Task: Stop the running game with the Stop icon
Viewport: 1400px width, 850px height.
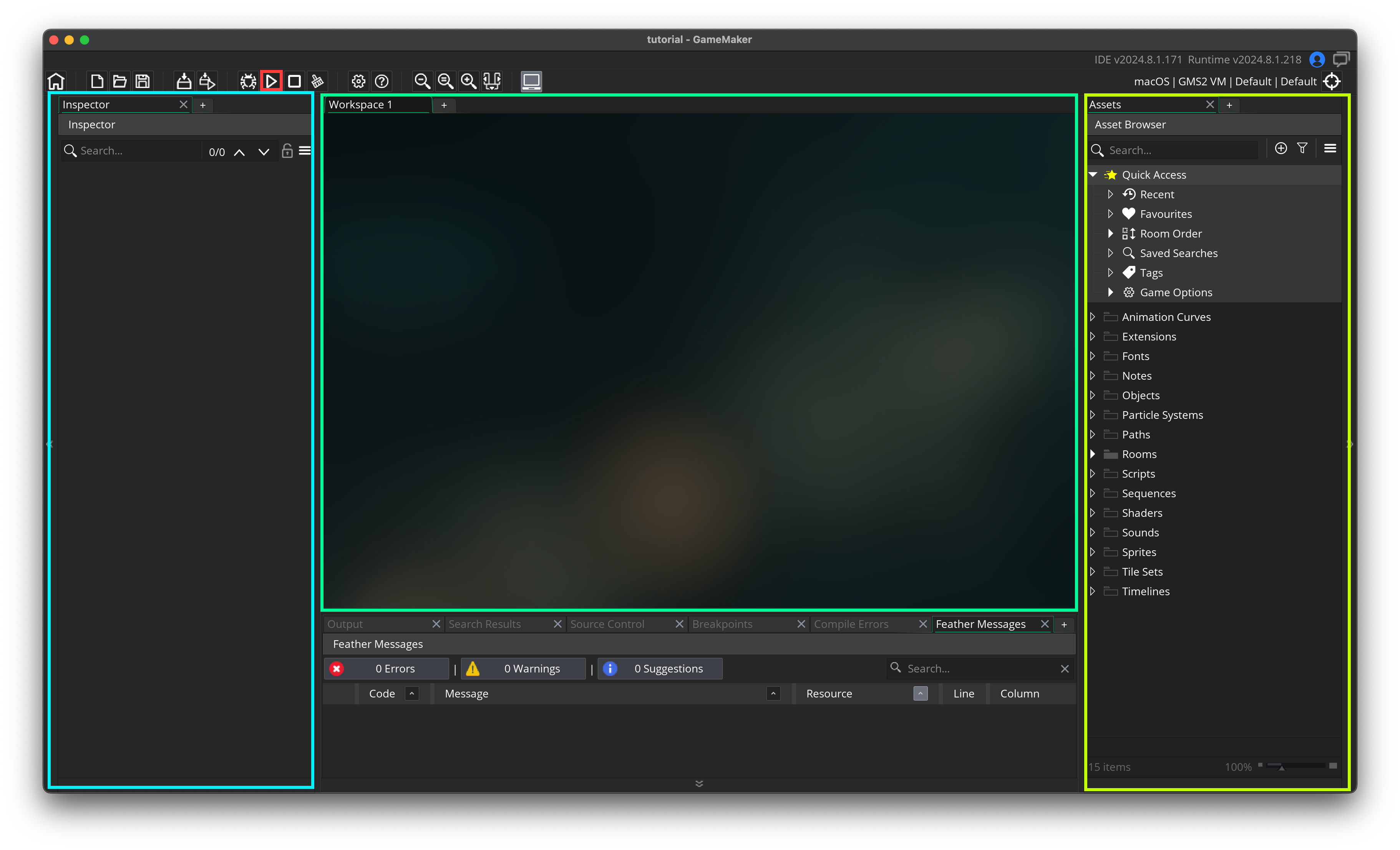Action: point(294,81)
